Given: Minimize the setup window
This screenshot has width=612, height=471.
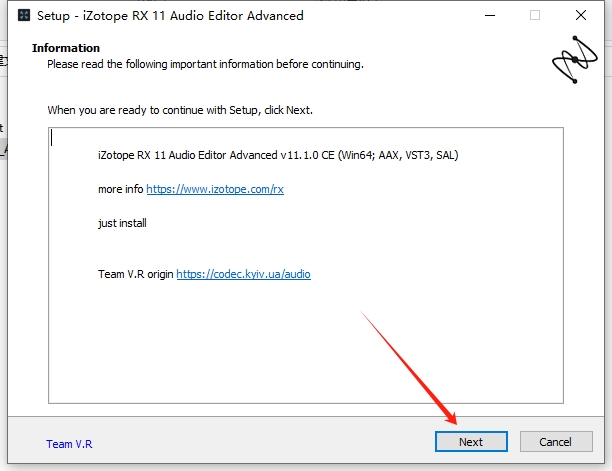Looking at the screenshot, I should tap(490, 16).
